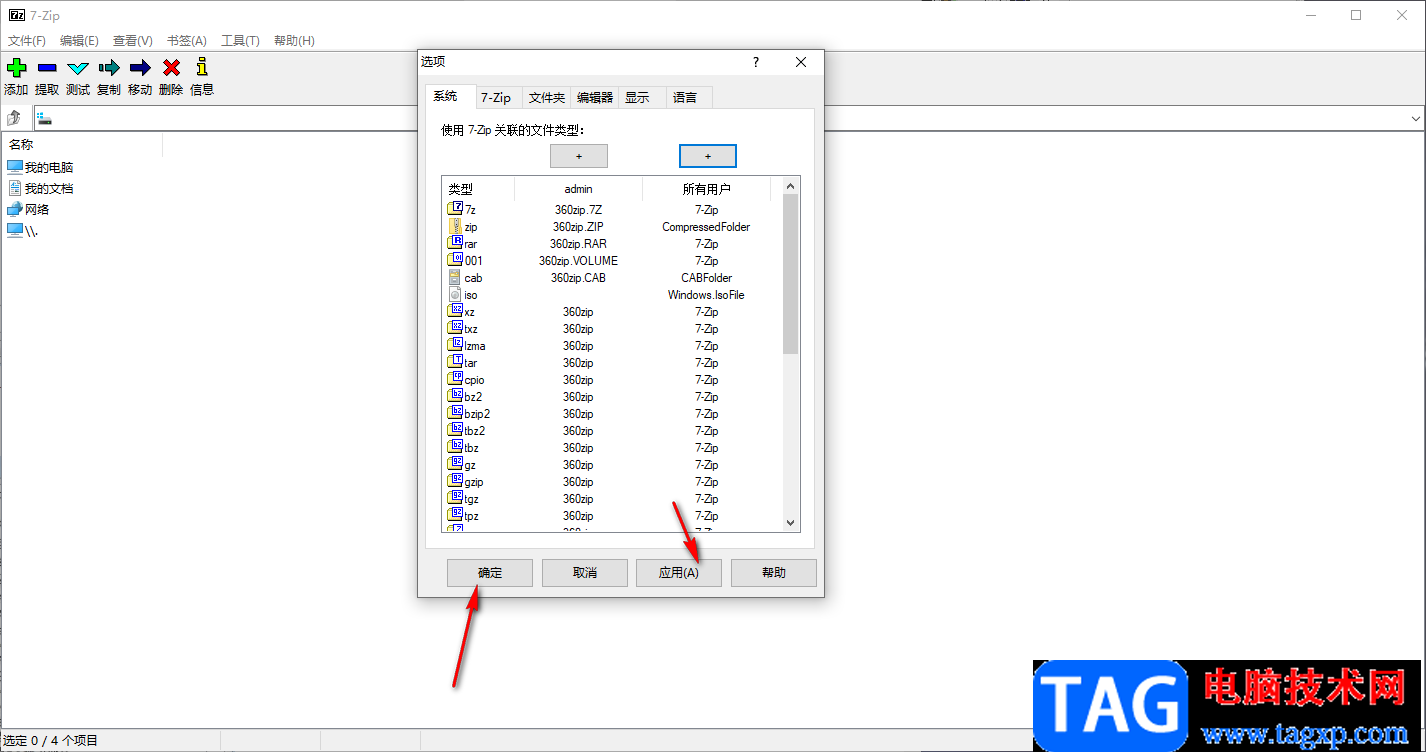Click the Copy (复制) arrow icon
1426x752 pixels.
click(109, 68)
